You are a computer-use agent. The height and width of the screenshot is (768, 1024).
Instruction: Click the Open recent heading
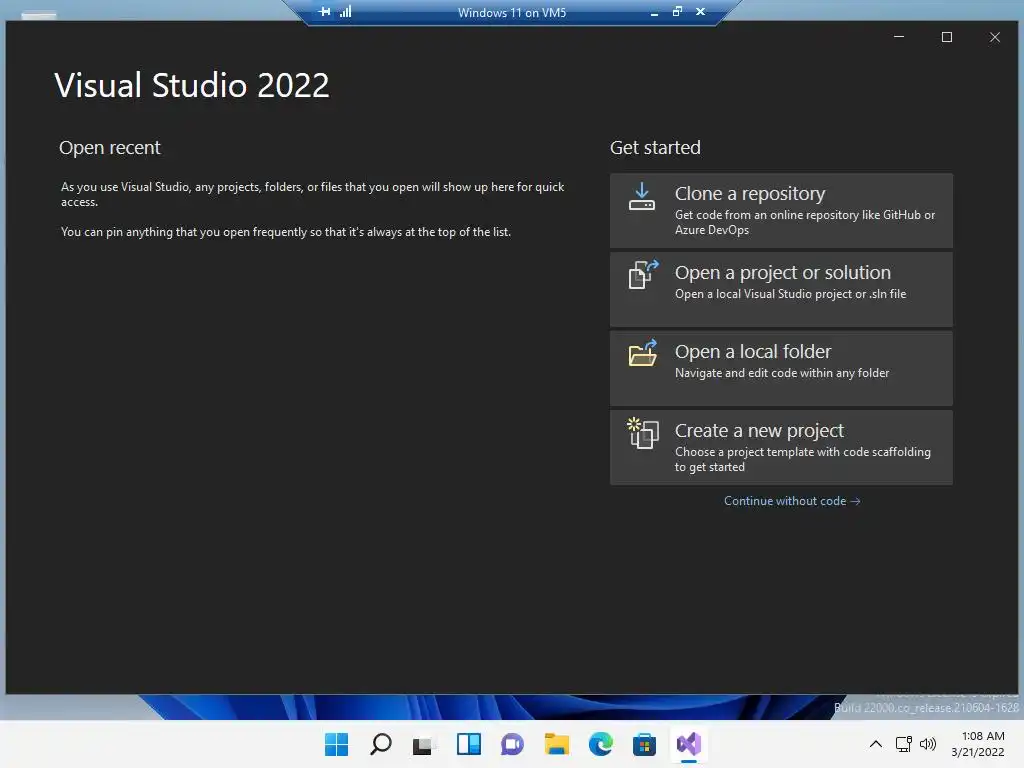110,148
